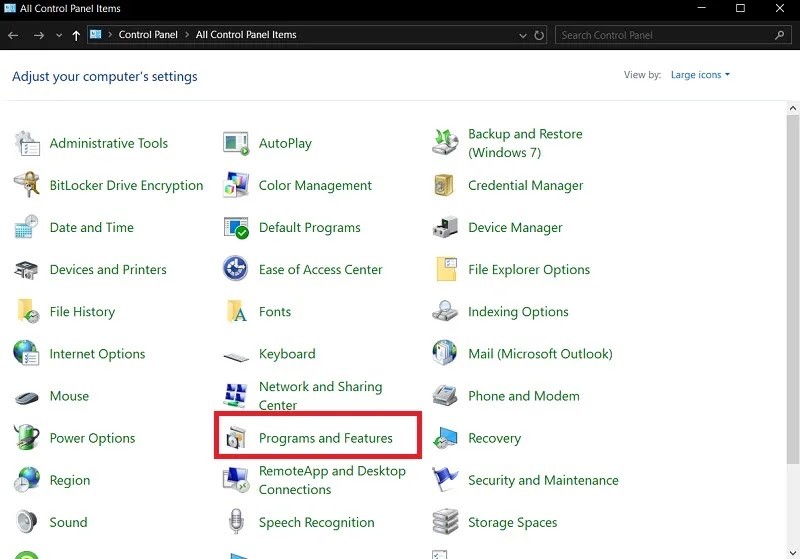Open the Programs and Features link
This screenshot has height=559, width=800.
[x=326, y=438]
